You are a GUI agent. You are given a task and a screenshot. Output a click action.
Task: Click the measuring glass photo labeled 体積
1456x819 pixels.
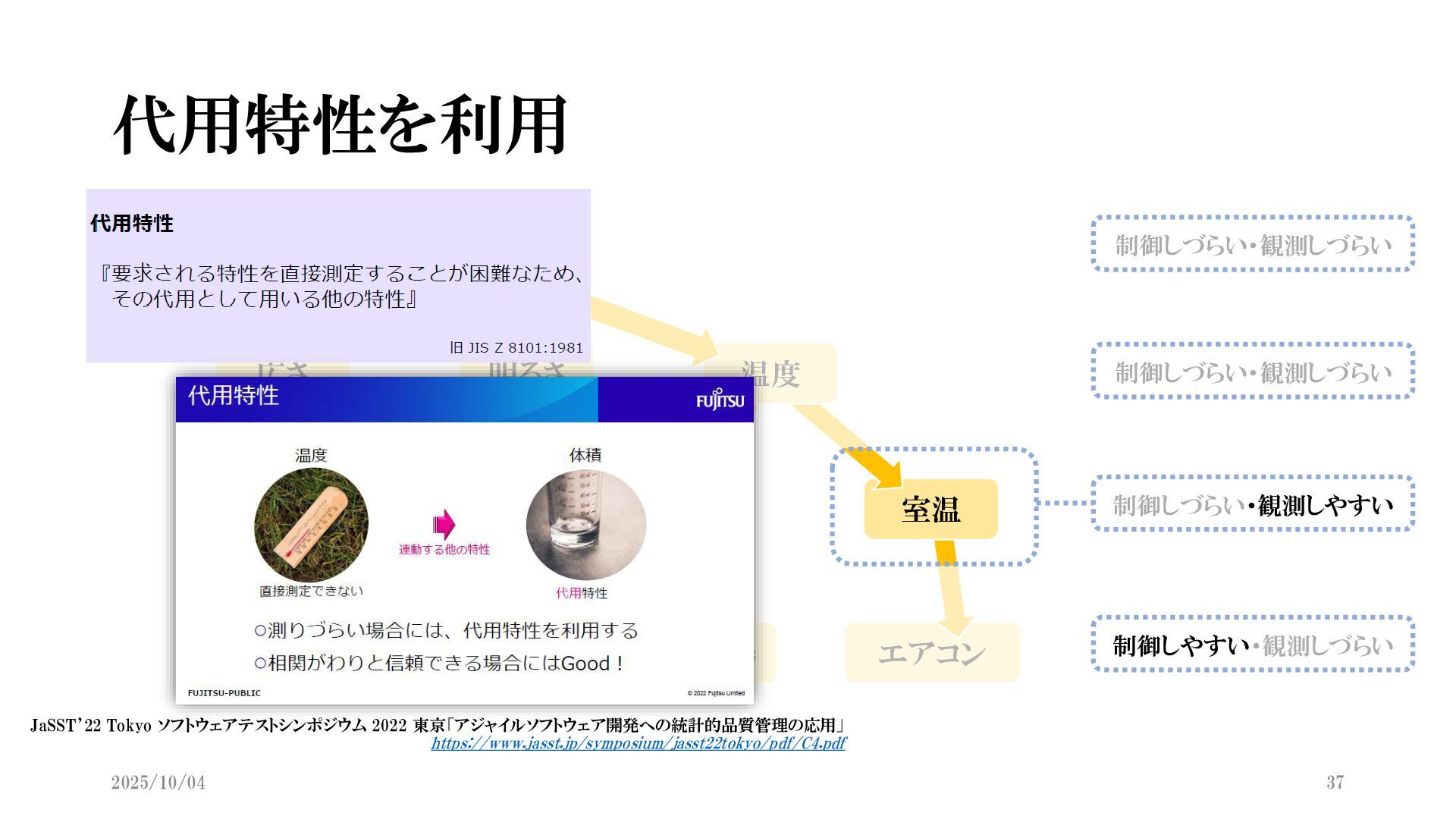(585, 525)
